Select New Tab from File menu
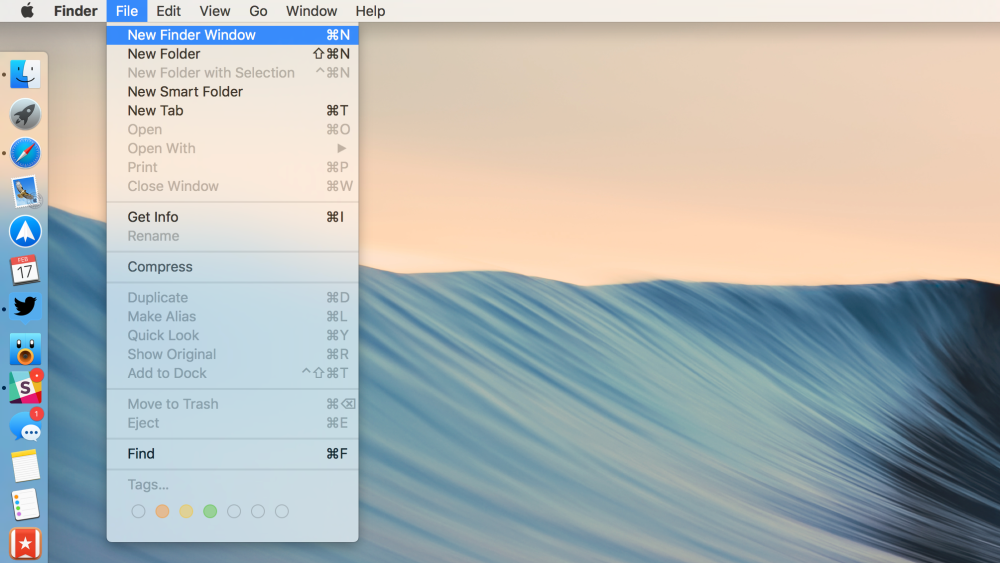Screen dimensions: 1000x563 (x=155, y=111)
